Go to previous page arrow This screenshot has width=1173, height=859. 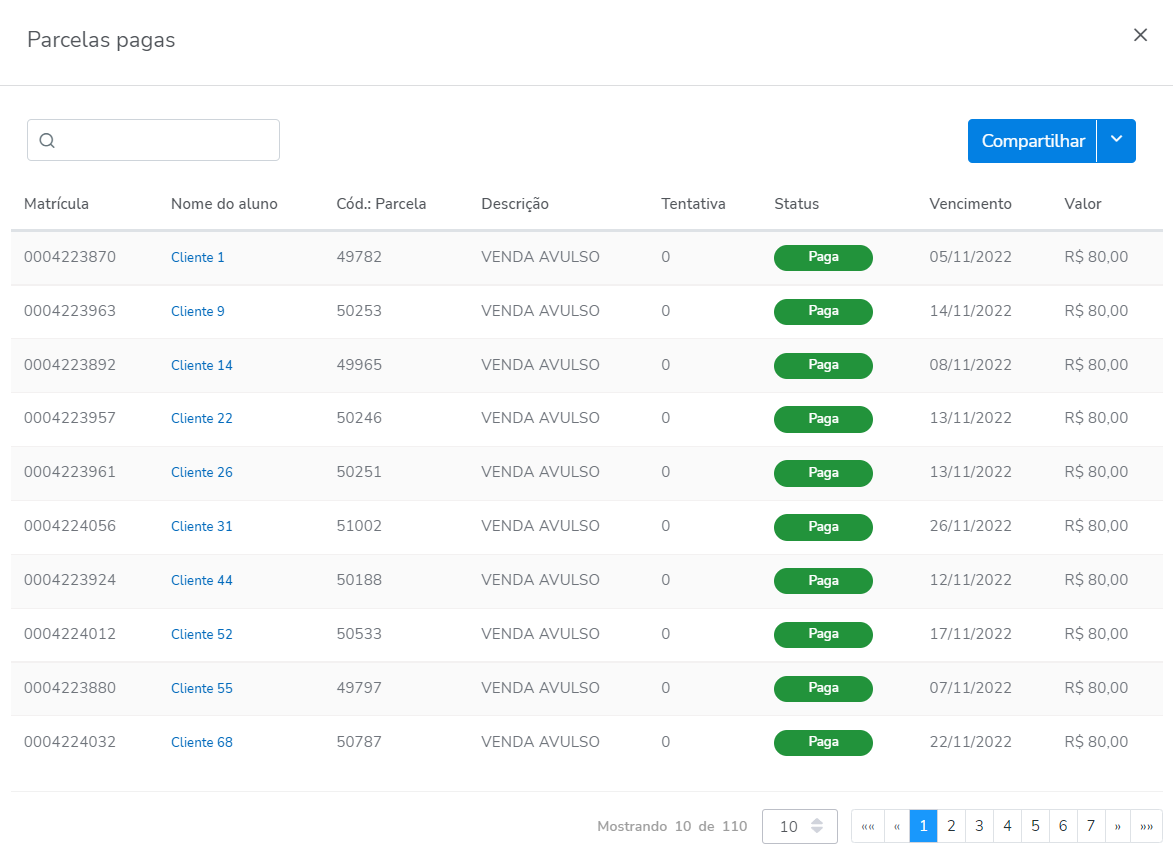896,827
